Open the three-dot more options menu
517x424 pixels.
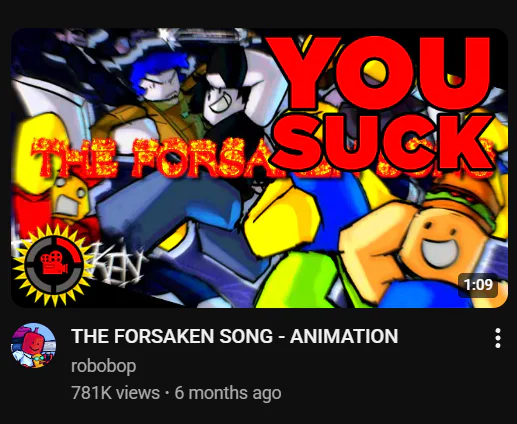click(x=498, y=338)
